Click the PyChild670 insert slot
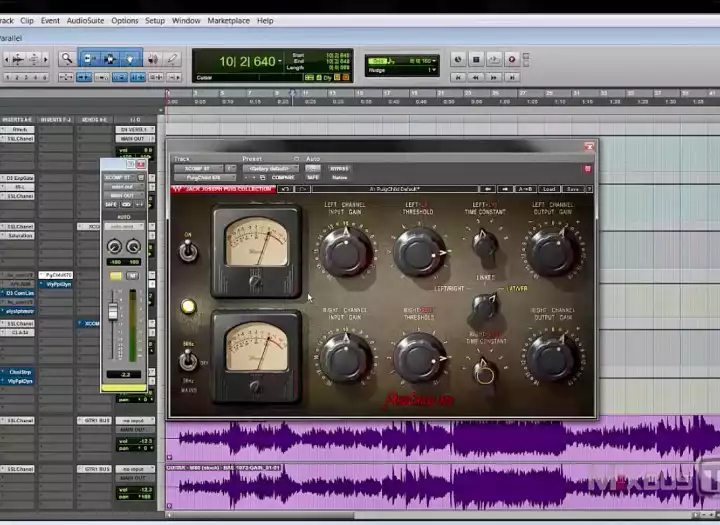Image resolution: width=720 pixels, height=525 pixels. (x=56, y=275)
